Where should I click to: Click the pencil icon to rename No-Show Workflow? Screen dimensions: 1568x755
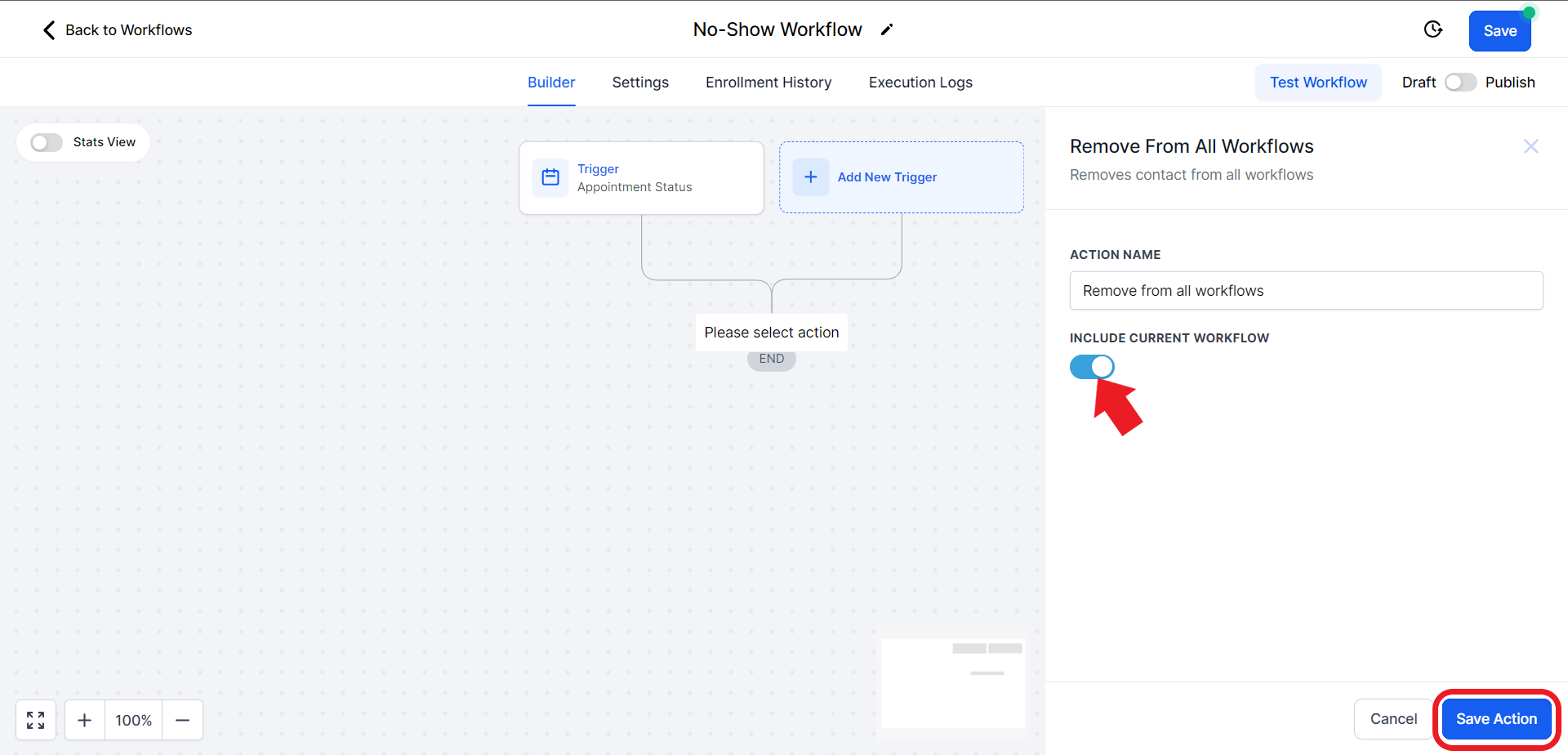point(887,30)
